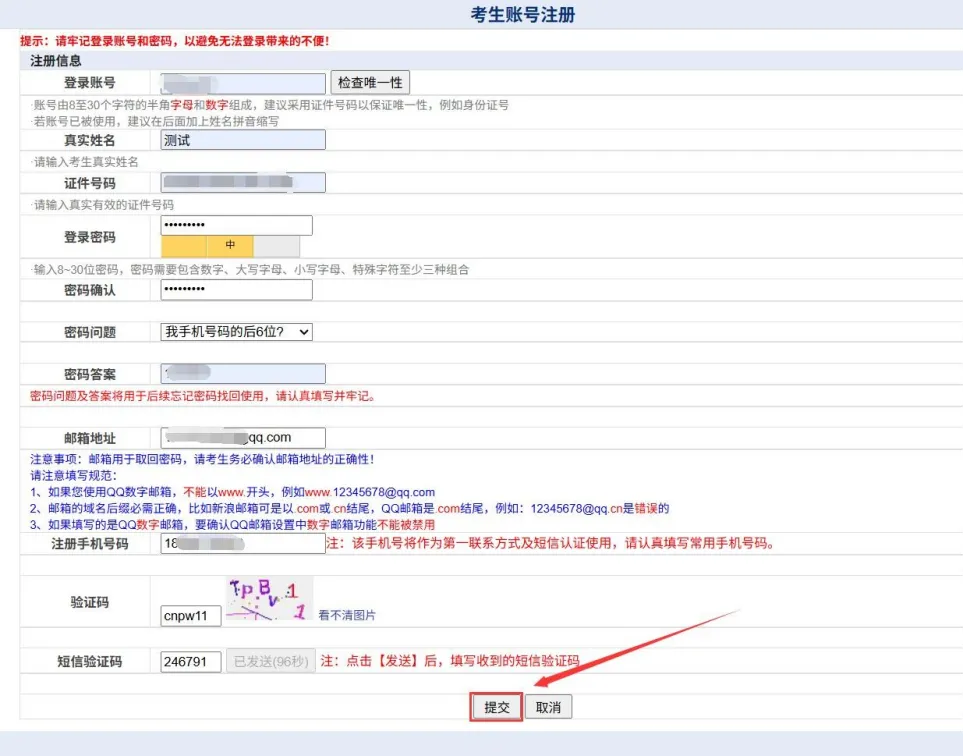Click into the 密码确认 field
The width and height of the screenshot is (964, 756).
click(236, 289)
